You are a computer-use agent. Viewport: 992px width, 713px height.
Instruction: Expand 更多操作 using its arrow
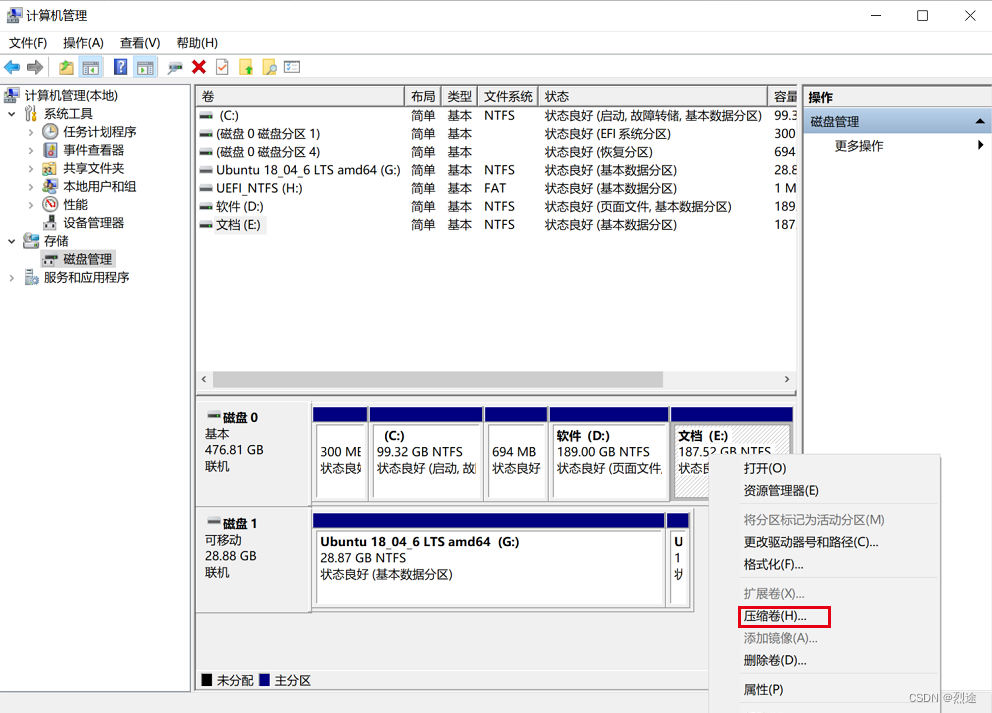pyautogui.click(x=978, y=145)
